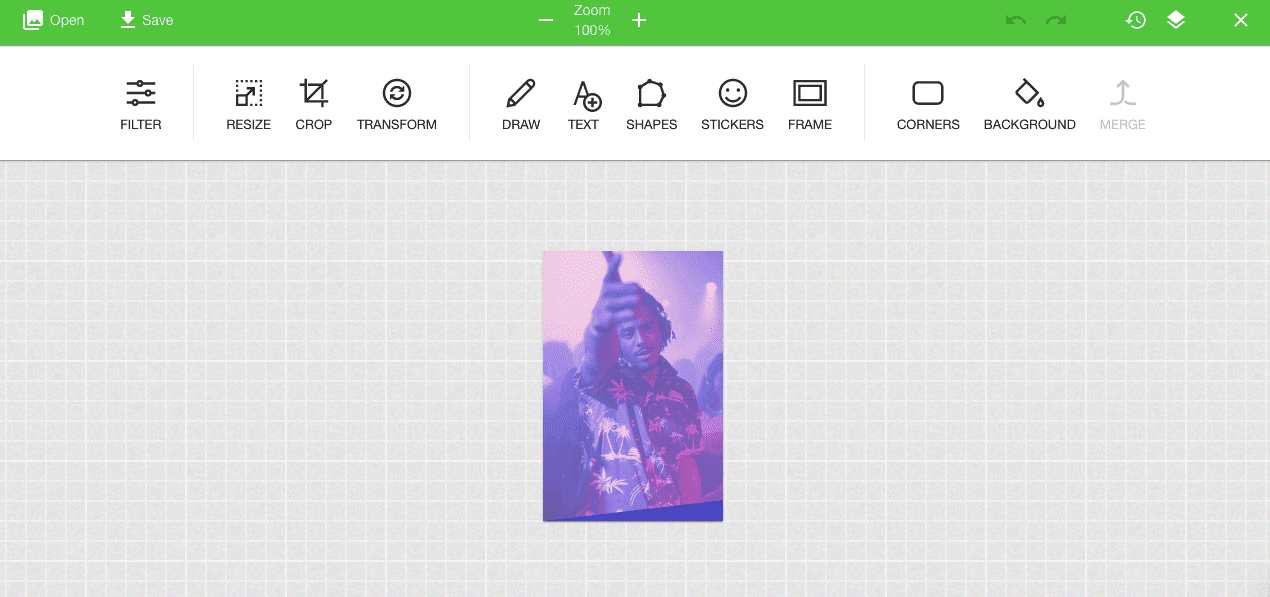The height and width of the screenshot is (597, 1270).
Task: Zoom out with the minus button
Action: pyautogui.click(x=546, y=20)
